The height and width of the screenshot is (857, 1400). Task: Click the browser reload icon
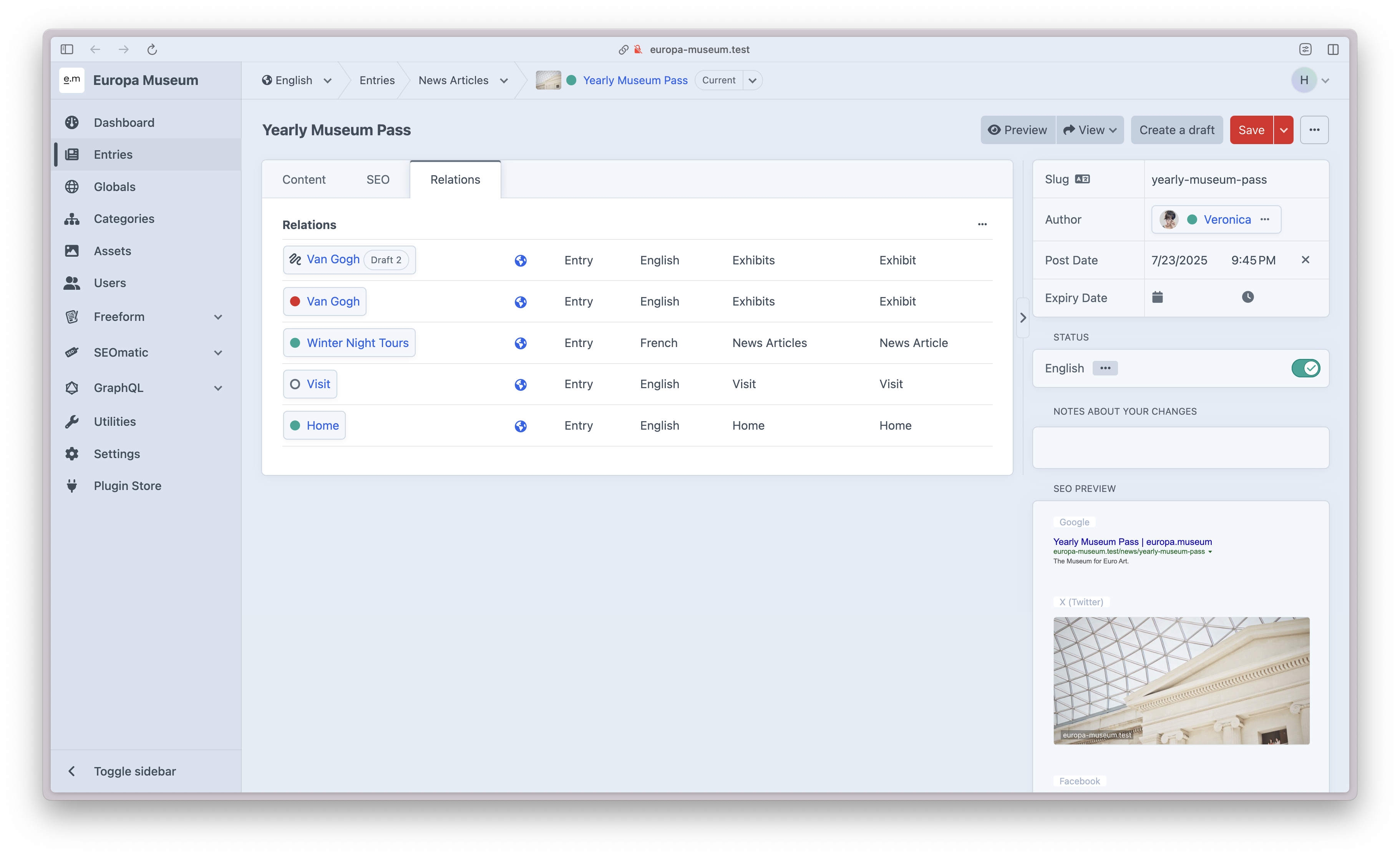[x=152, y=50]
